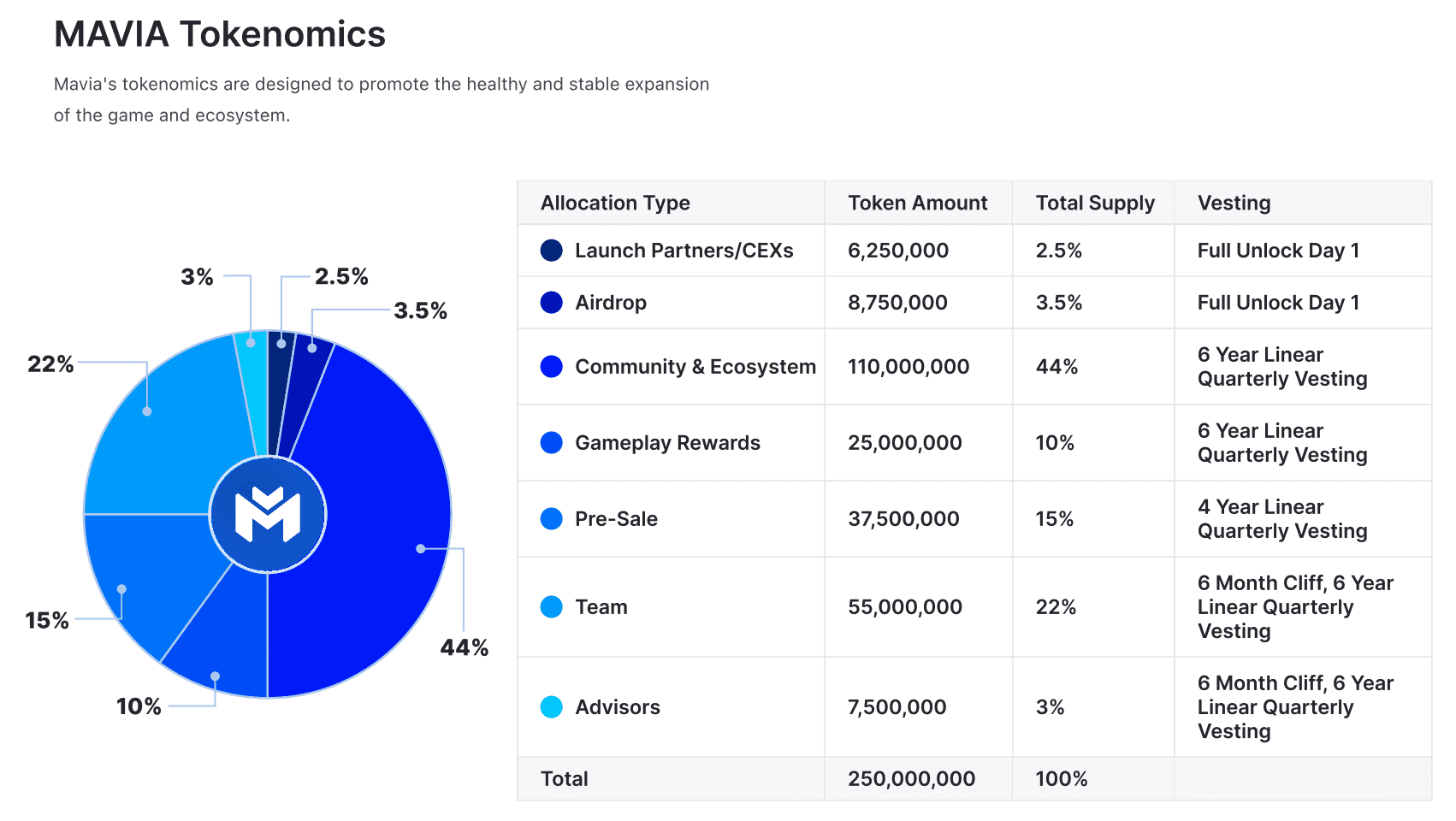Select the Team row label

(601, 607)
